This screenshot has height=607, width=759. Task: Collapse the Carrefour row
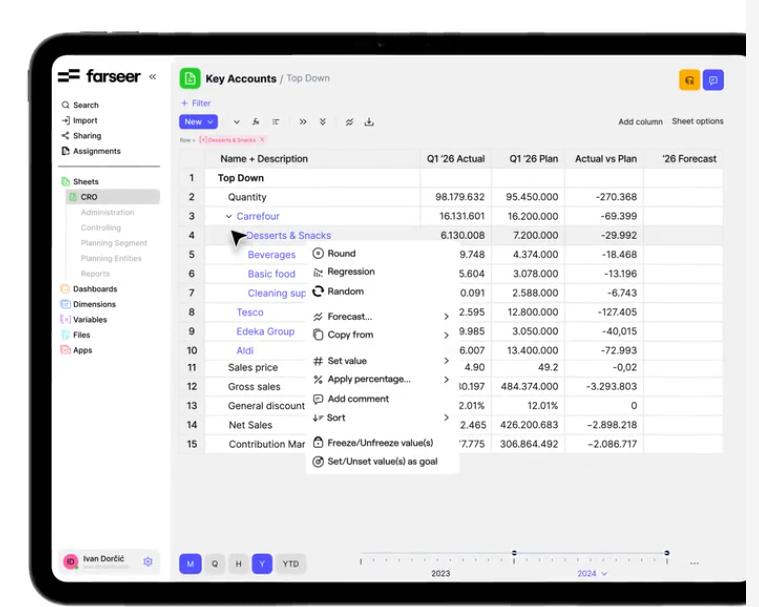[229, 216]
